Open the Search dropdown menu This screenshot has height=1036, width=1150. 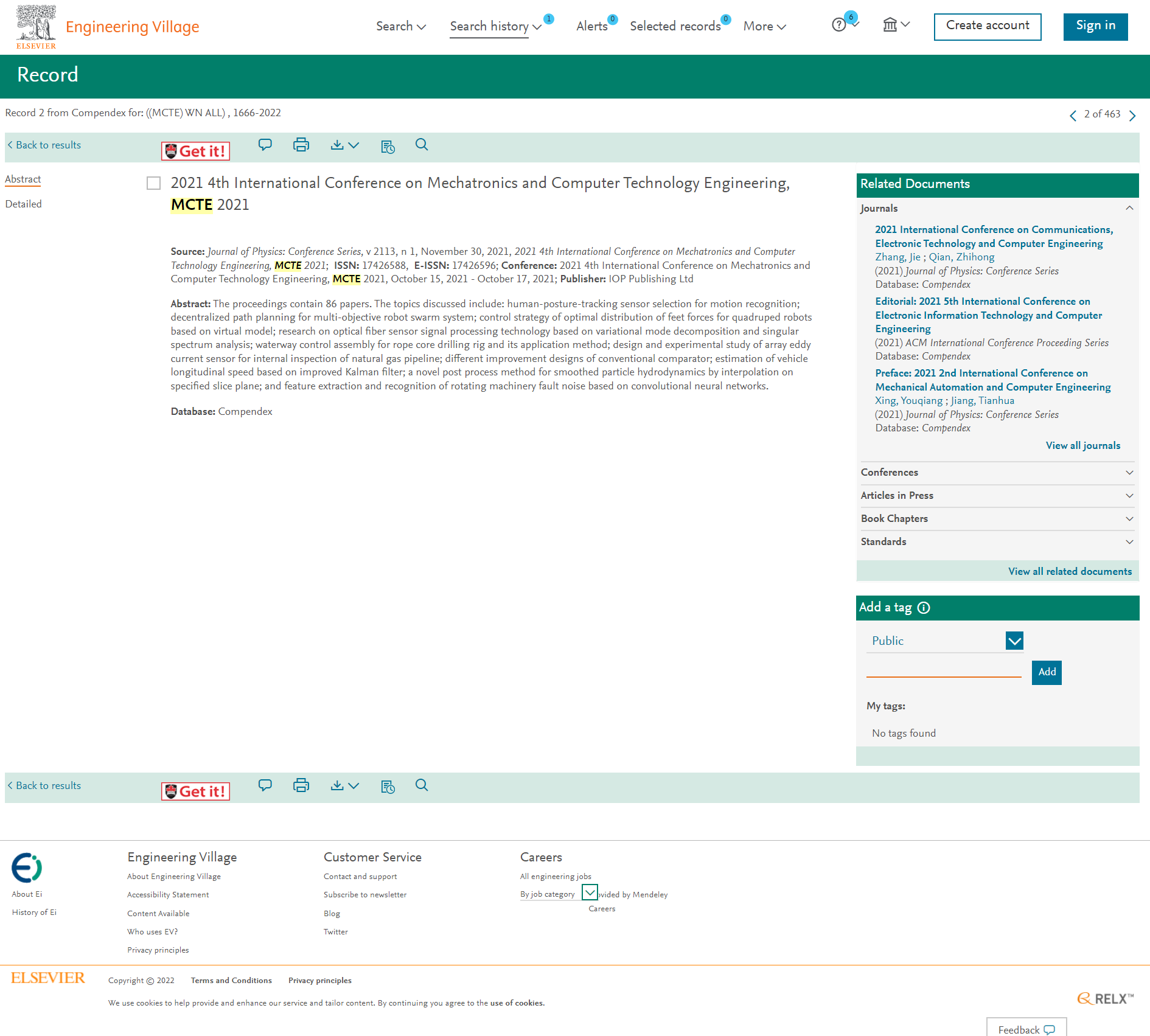click(x=401, y=26)
